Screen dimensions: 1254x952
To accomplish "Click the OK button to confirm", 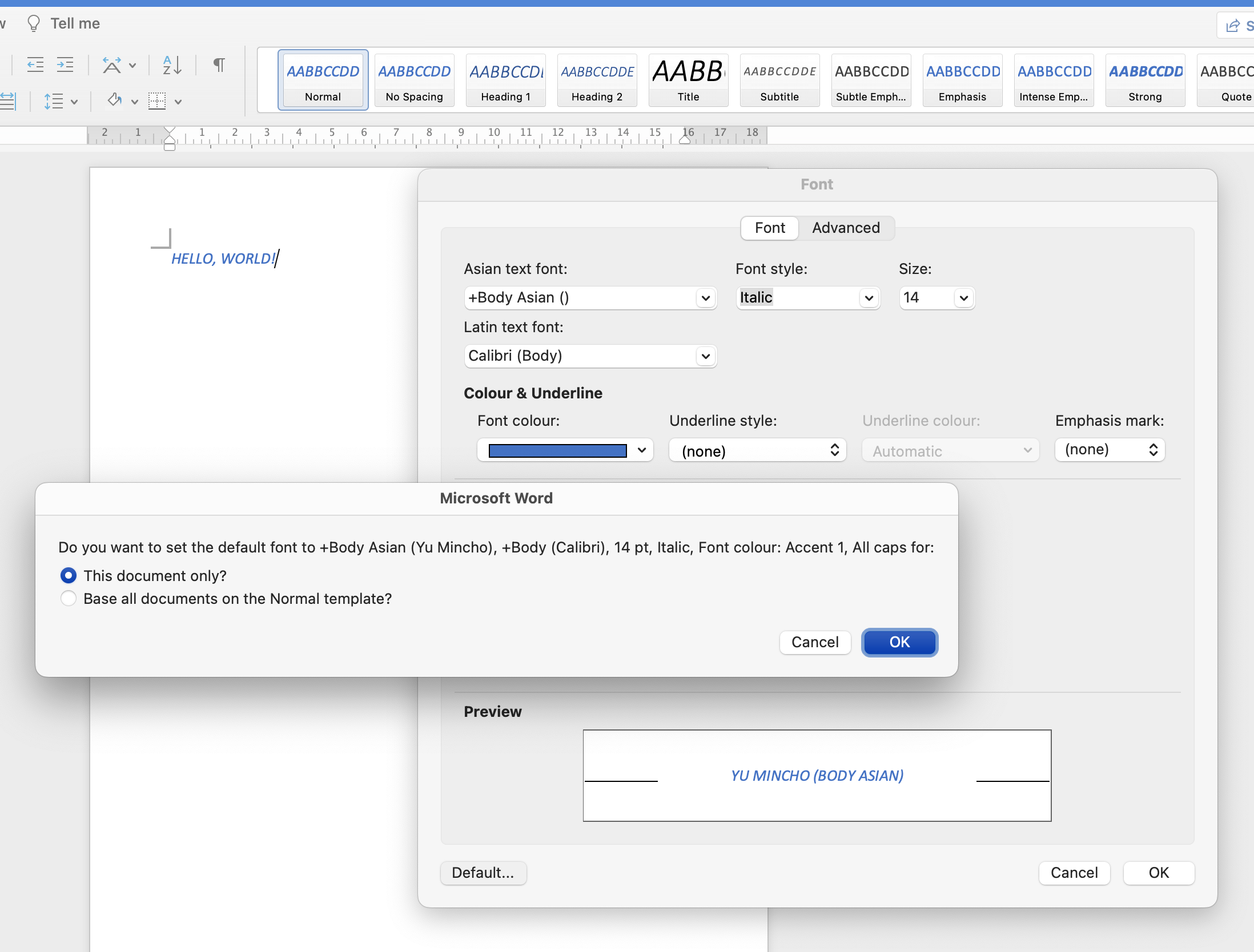I will 898,642.
